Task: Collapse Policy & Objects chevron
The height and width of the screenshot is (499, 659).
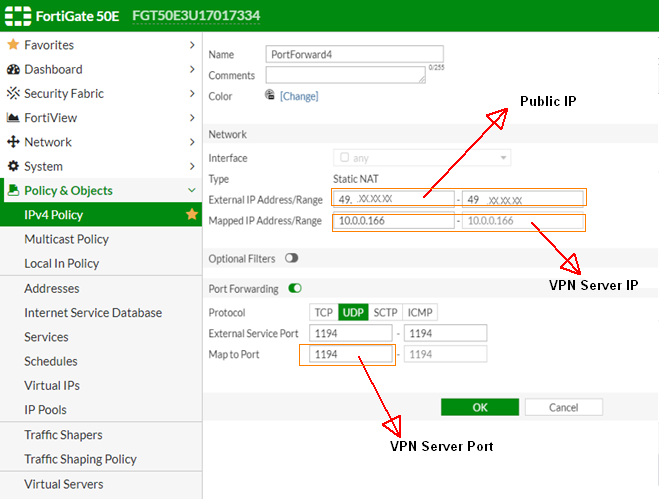Action: [x=192, y=190]
